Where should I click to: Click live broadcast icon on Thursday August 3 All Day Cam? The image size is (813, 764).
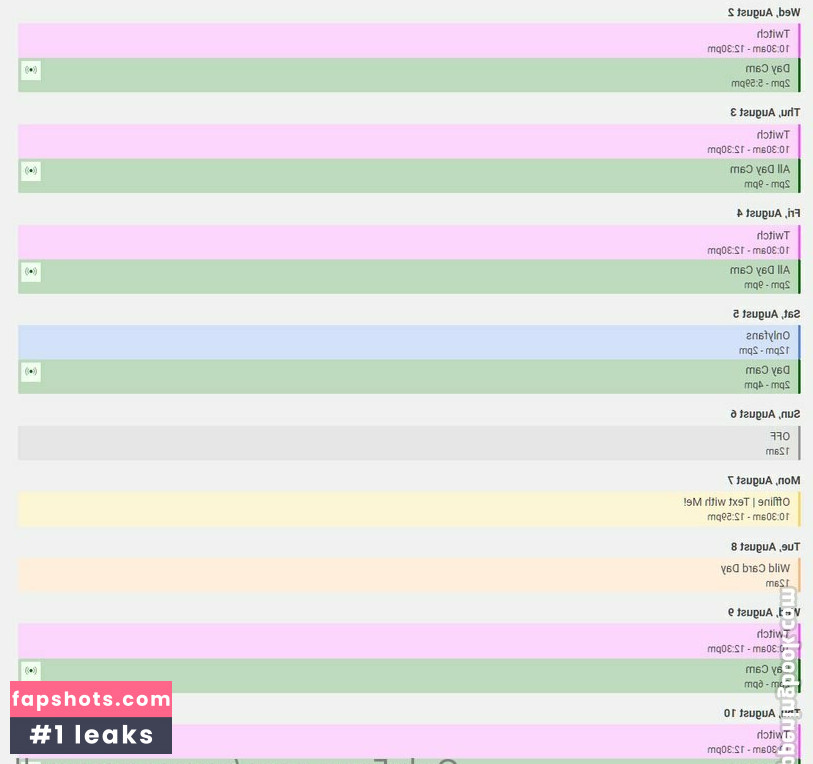coord(31,171)
